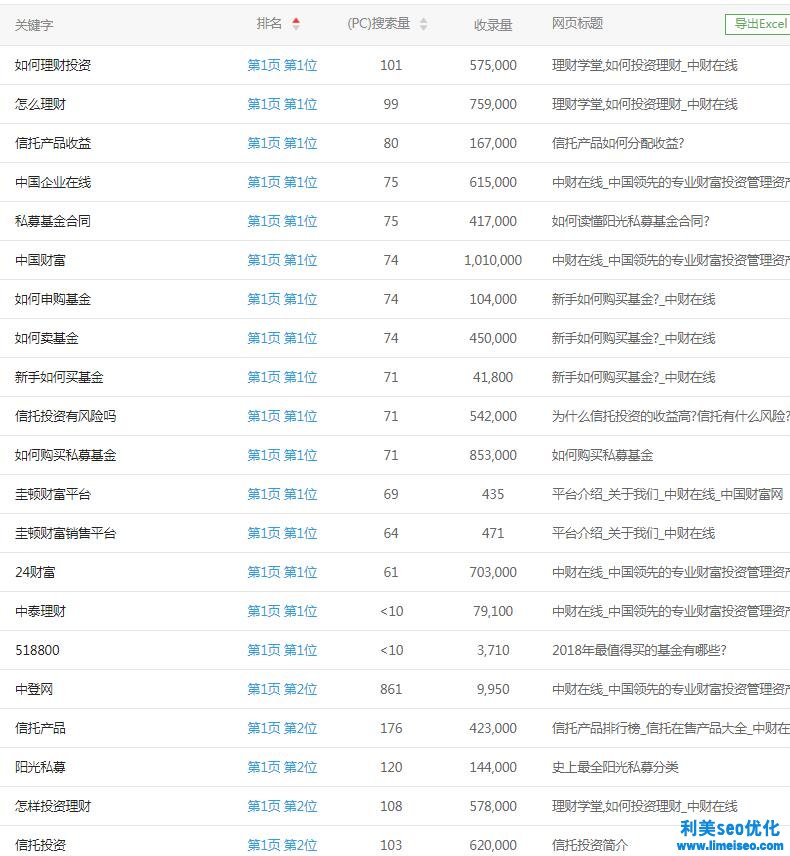The height and width of the screenshot is (856, 790).
Task: Click index count 1,010,000
Action: tap(493, 260)
